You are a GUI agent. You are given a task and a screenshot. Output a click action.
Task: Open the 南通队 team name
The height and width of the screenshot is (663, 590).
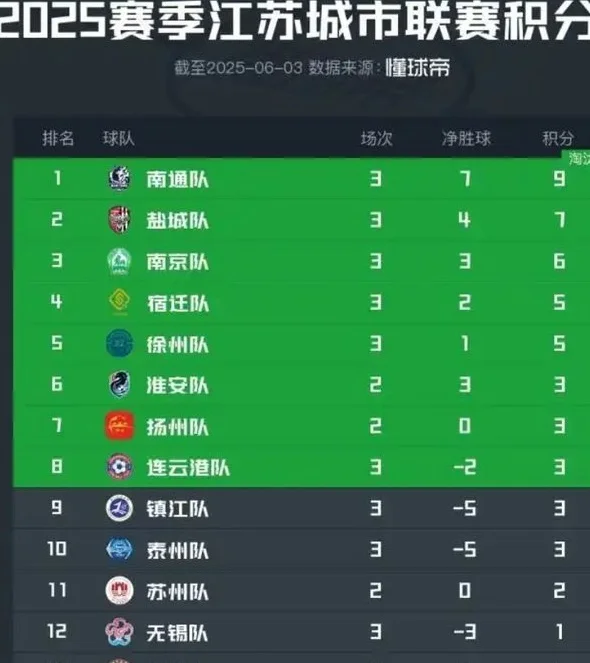pyautogui.click(x=178, y=179)
